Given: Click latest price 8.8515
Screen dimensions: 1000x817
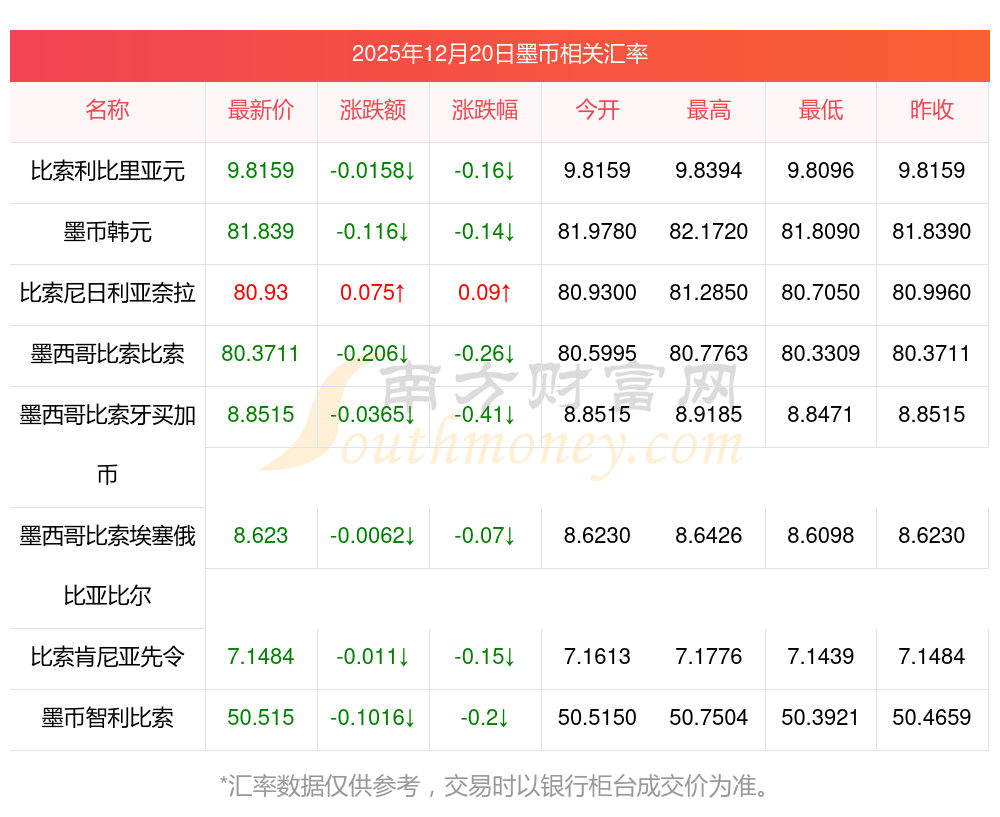Looking at the screenshot, I should coord(261,415).
